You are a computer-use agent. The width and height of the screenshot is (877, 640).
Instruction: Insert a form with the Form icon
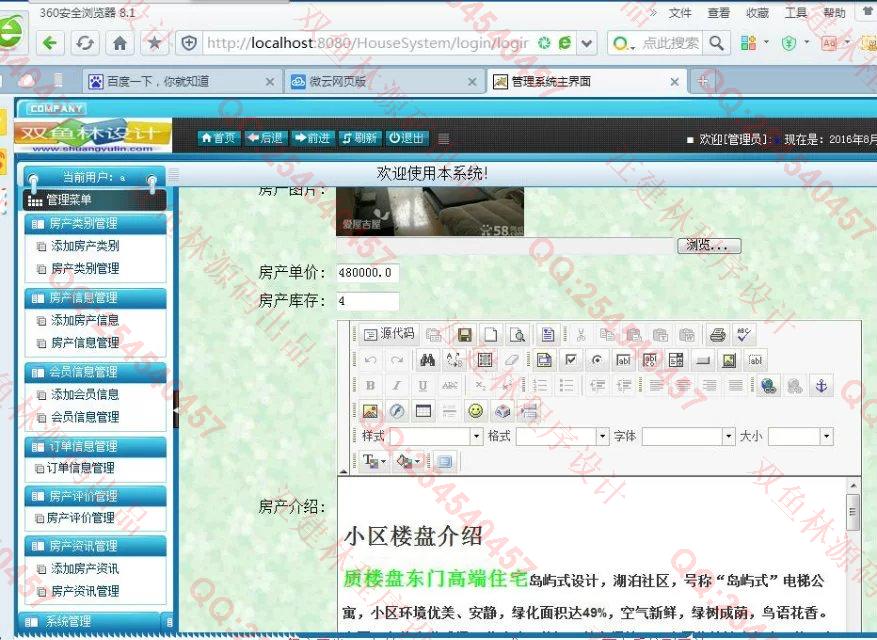point(543,360)
